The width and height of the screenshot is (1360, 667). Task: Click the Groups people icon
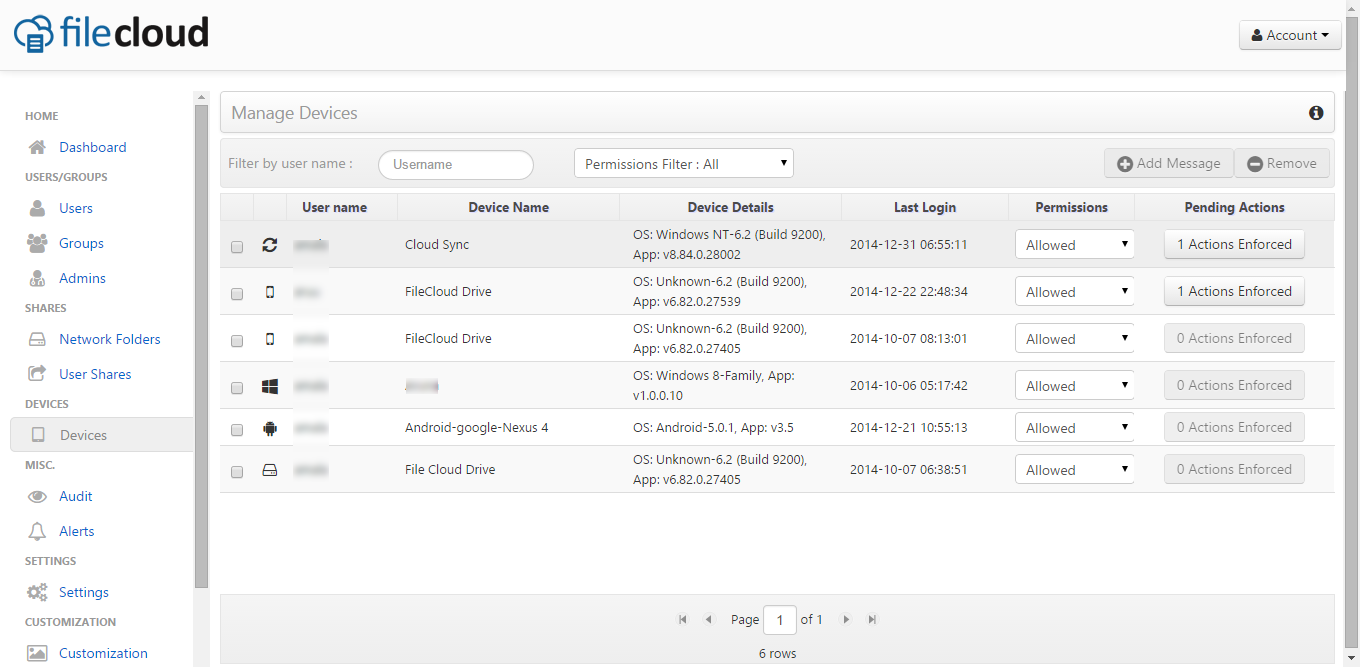(x=37, y=243)
